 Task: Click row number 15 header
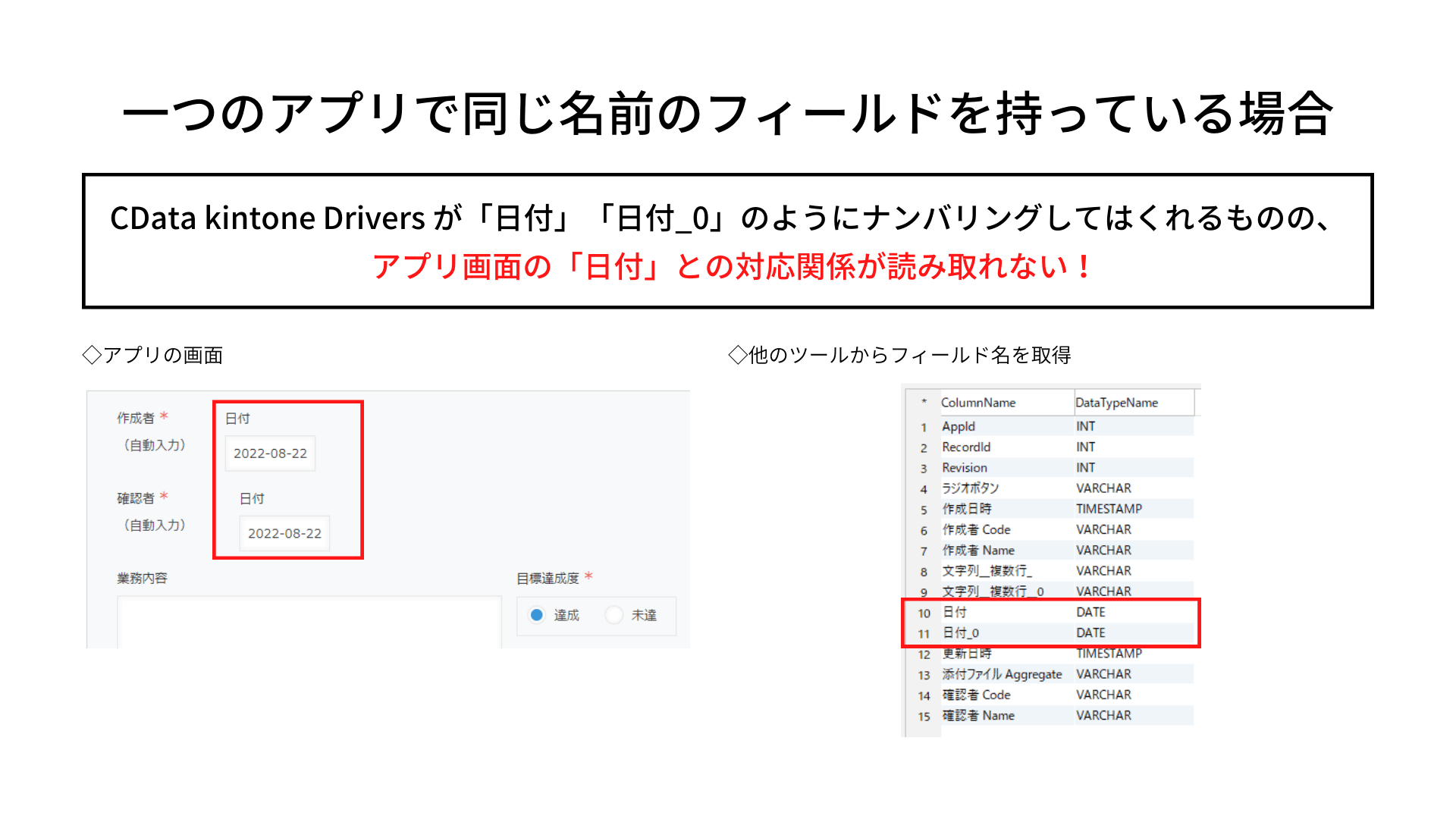(924, 716)
